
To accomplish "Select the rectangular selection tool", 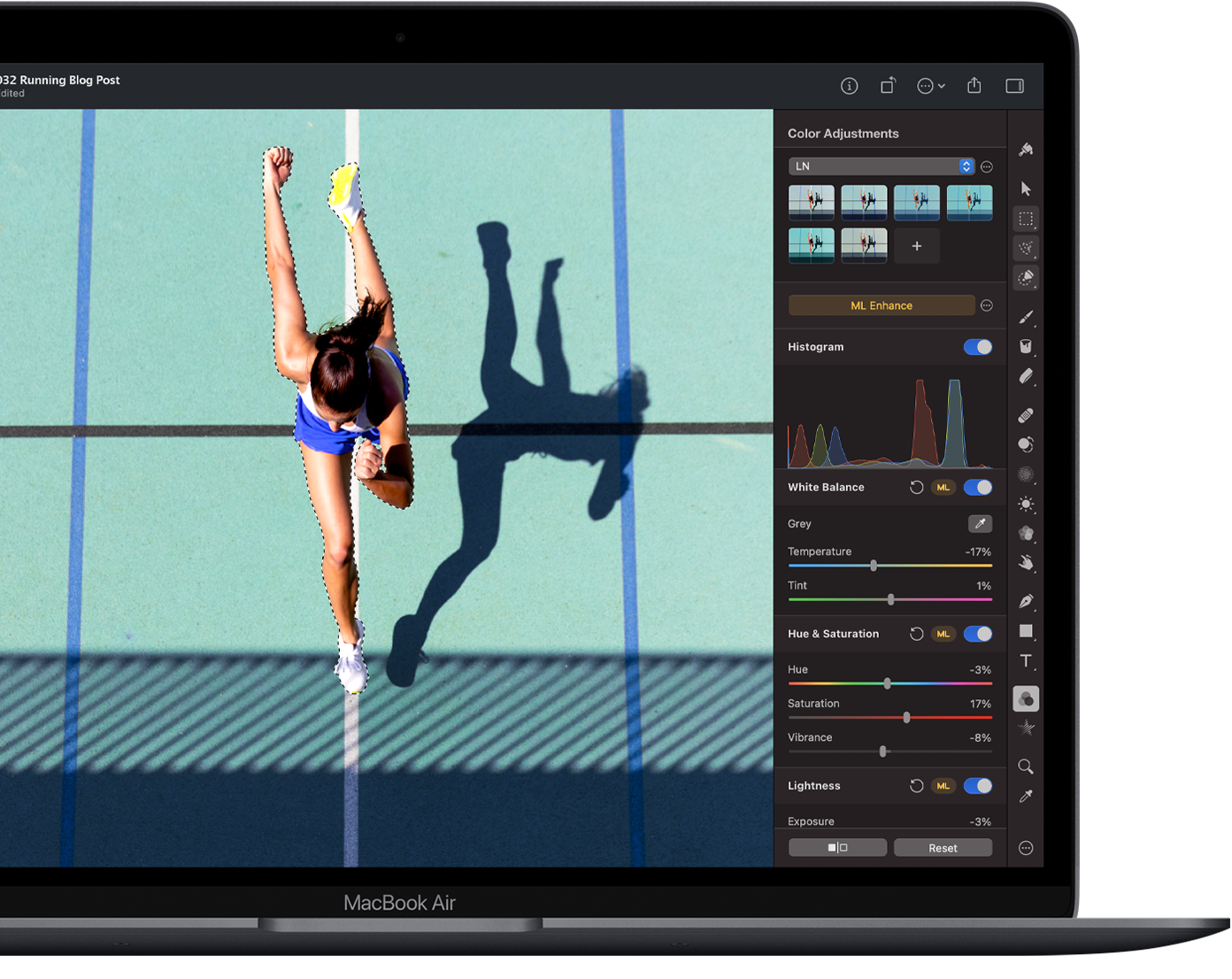I will click(x=1026, y=219).
